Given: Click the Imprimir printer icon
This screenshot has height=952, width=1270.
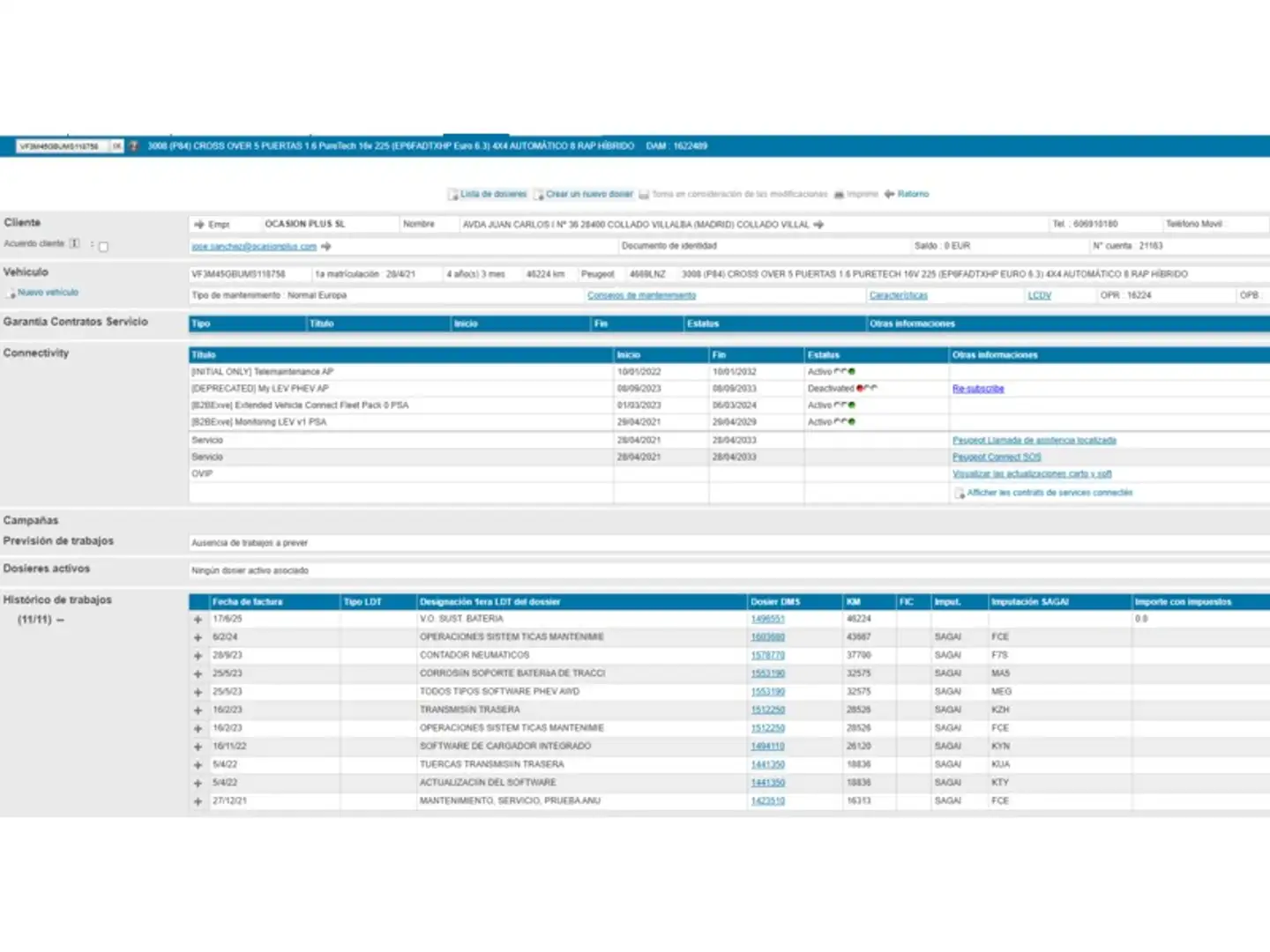Looking at the screenshot, I should (840, 194).
